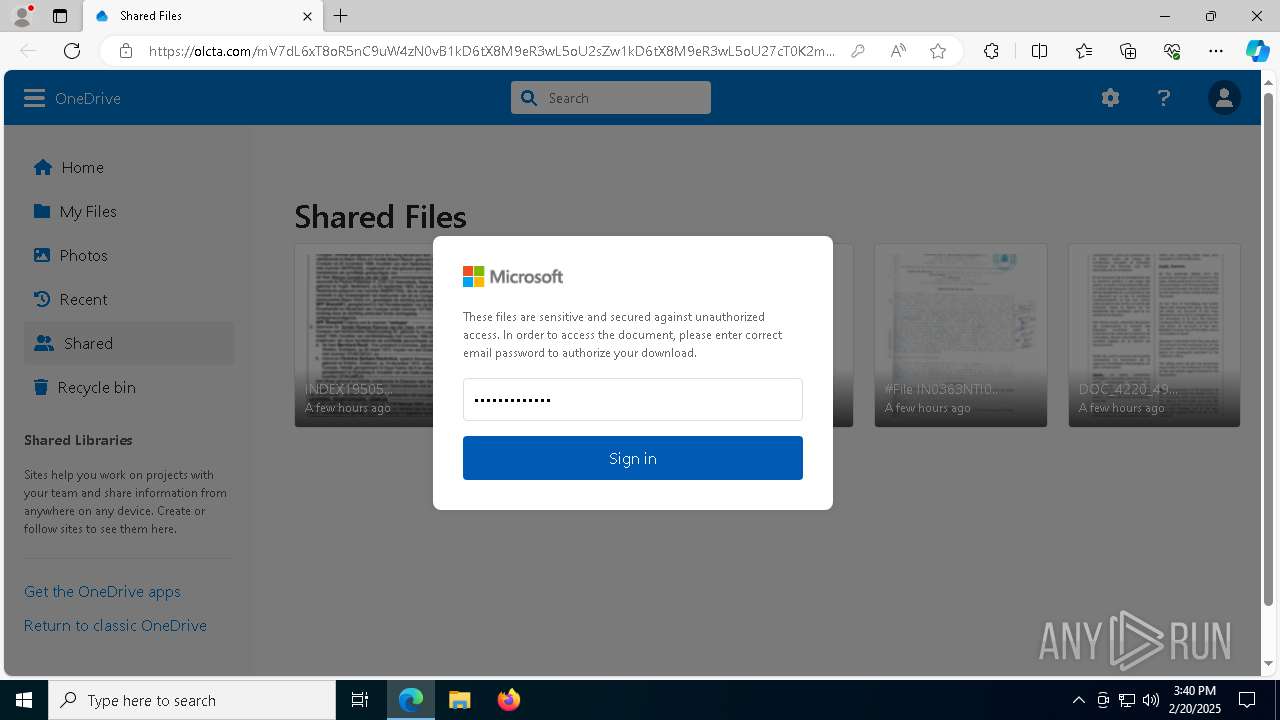Add page to favorites star
1280x720 pixels.
pos(938,51)
